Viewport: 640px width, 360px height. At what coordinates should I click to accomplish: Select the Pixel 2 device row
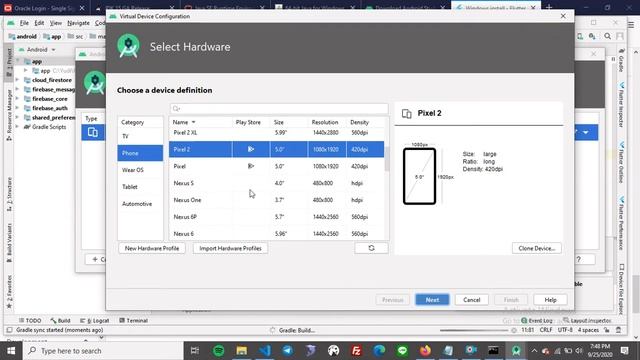[277, 149]
